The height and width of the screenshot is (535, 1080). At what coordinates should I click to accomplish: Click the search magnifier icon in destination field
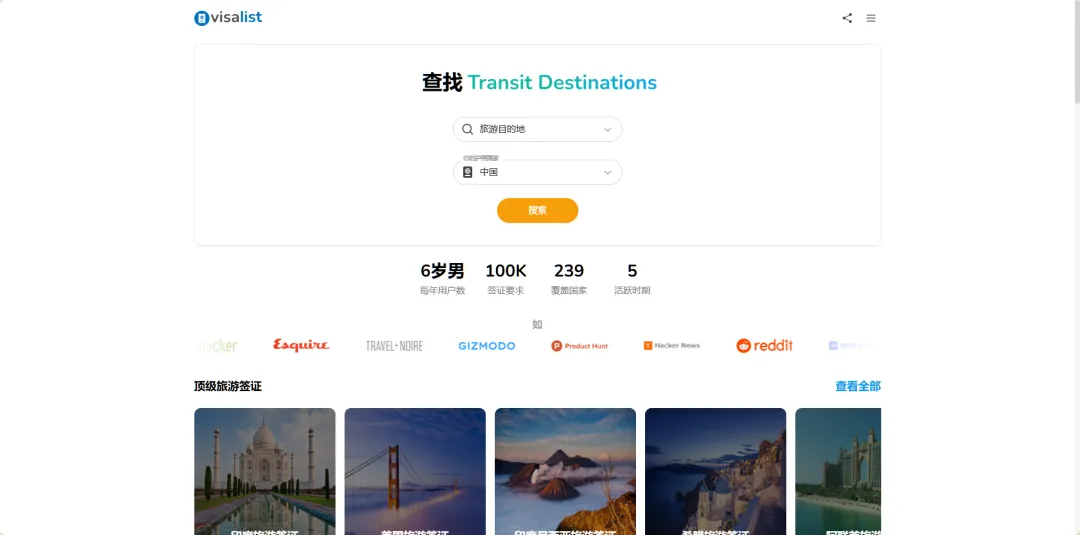468,129
